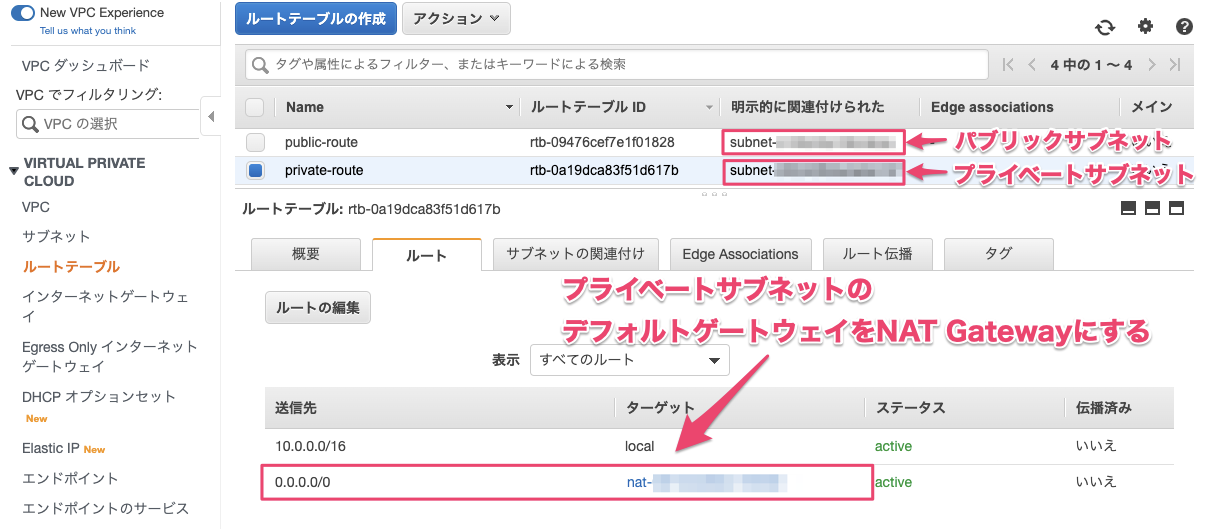Collapse the VIRTUAL PRIVATE CLOUD section
Viewport: 1206px width, 529px height.
point(13,171)
